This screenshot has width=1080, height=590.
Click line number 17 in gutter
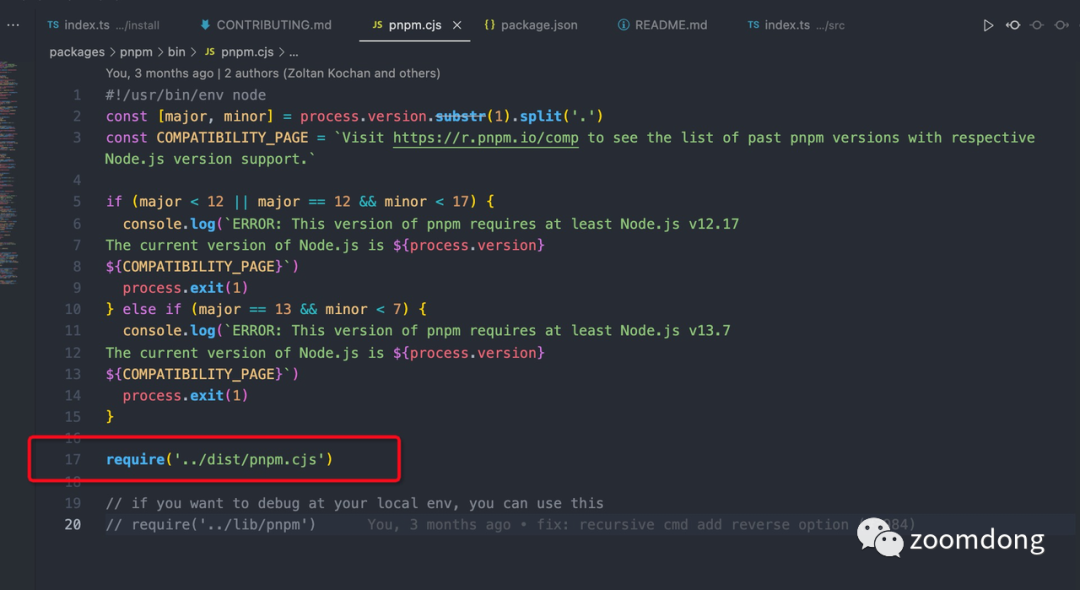tap(73, 459)
